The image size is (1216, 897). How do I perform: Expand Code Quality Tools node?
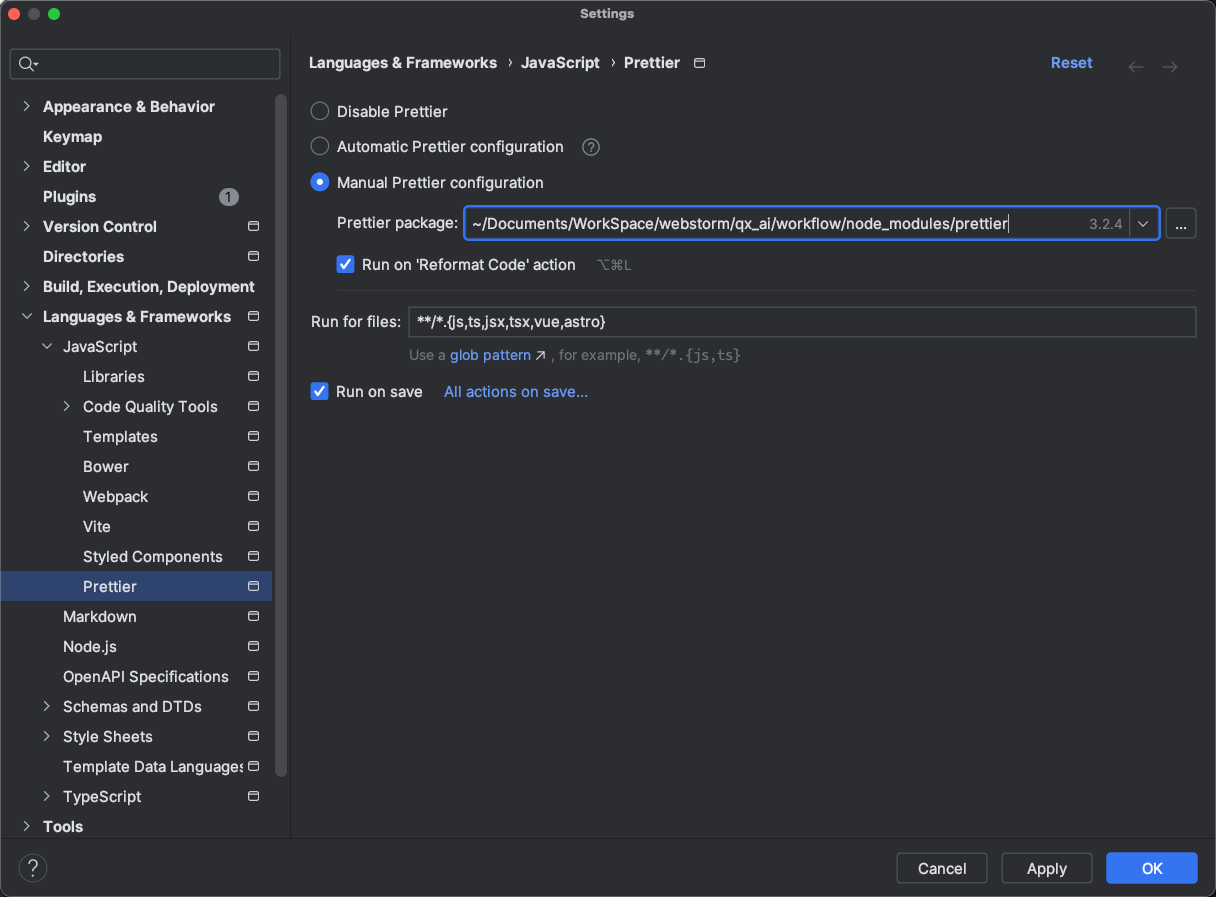pyautogui.click(x=67, y=407)
